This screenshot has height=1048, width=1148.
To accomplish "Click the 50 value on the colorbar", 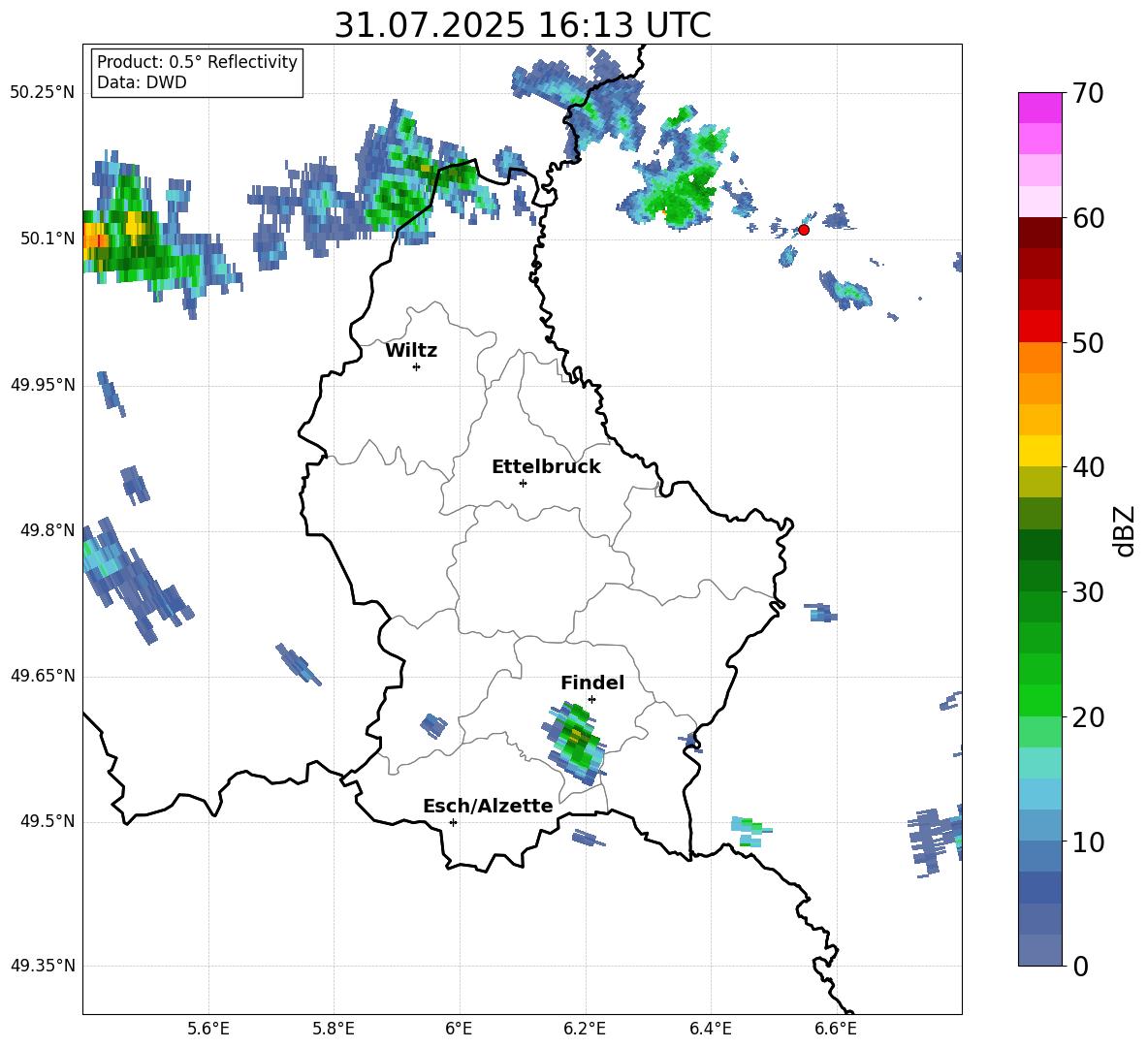I will click(x=1088, y=343).
